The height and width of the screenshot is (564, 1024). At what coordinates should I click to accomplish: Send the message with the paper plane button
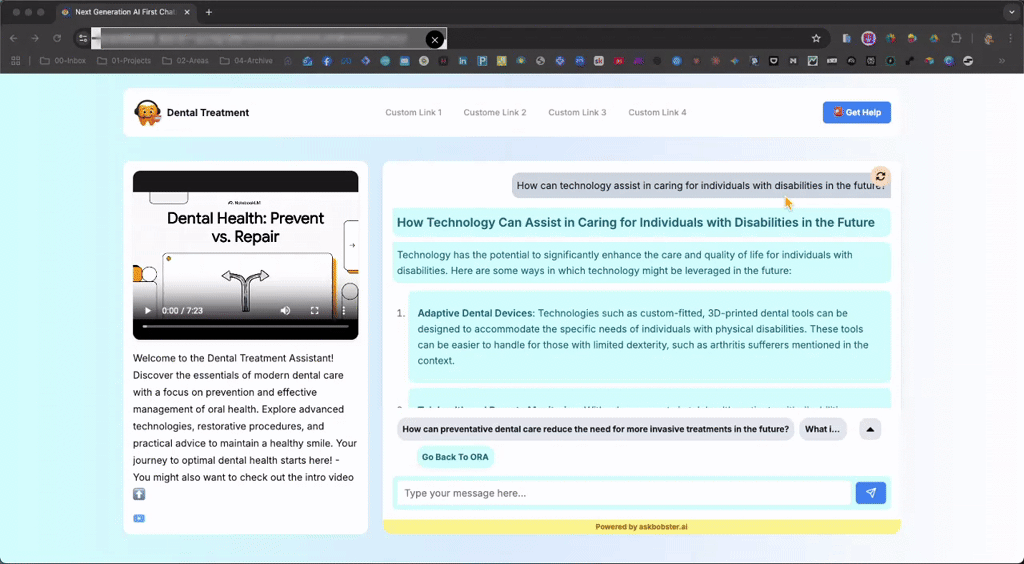point(871,493)
